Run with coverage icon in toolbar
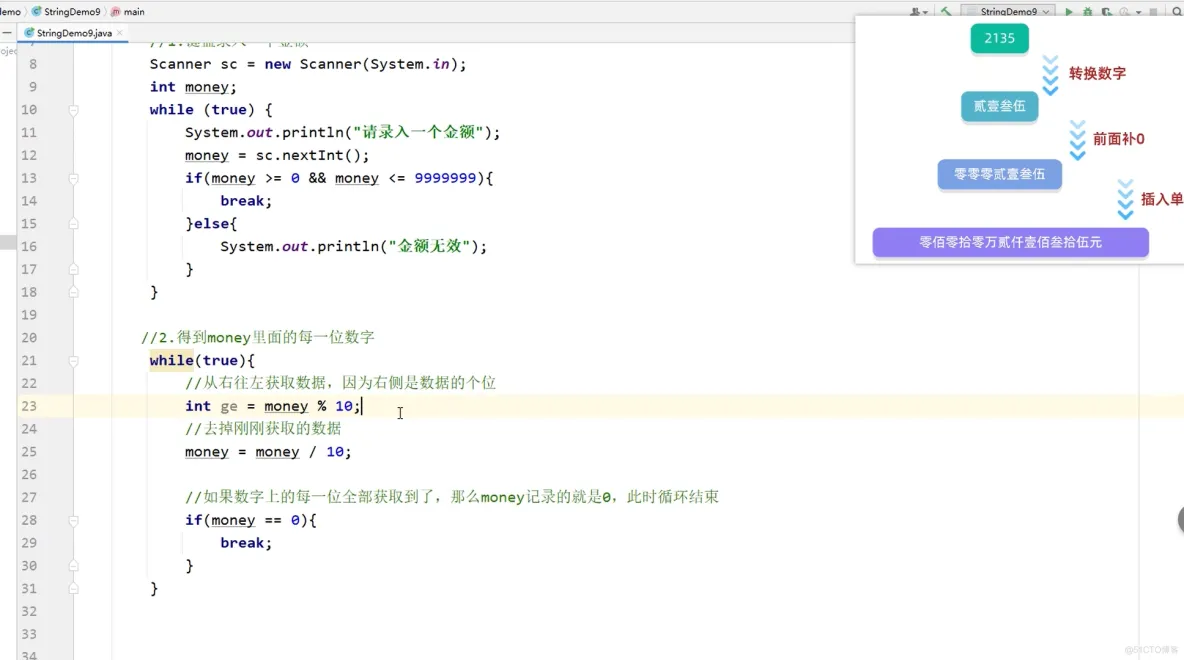The width and height of the screenshot is (1184, 660). pyautogui.click(x=1106, y=11)
